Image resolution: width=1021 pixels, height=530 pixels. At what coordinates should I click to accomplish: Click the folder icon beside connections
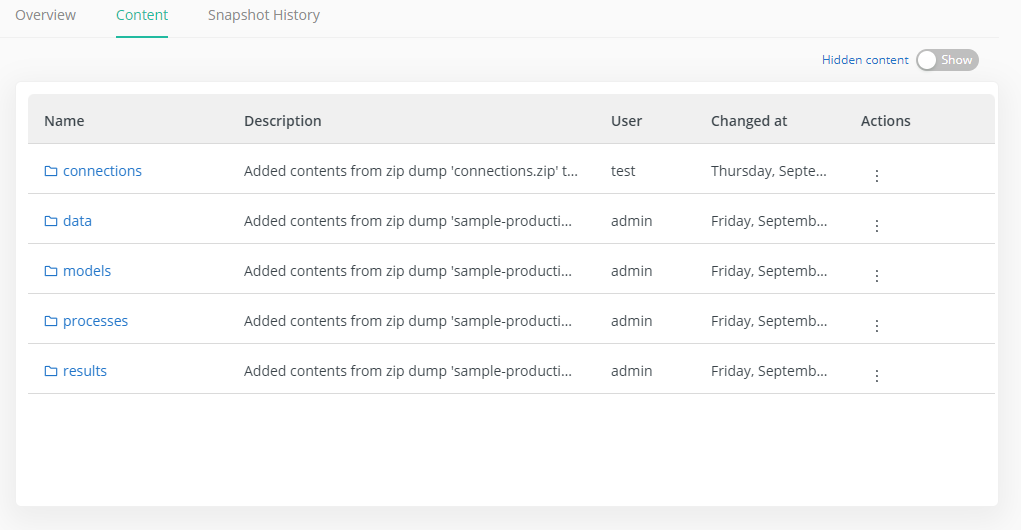[x=51, y=171]
